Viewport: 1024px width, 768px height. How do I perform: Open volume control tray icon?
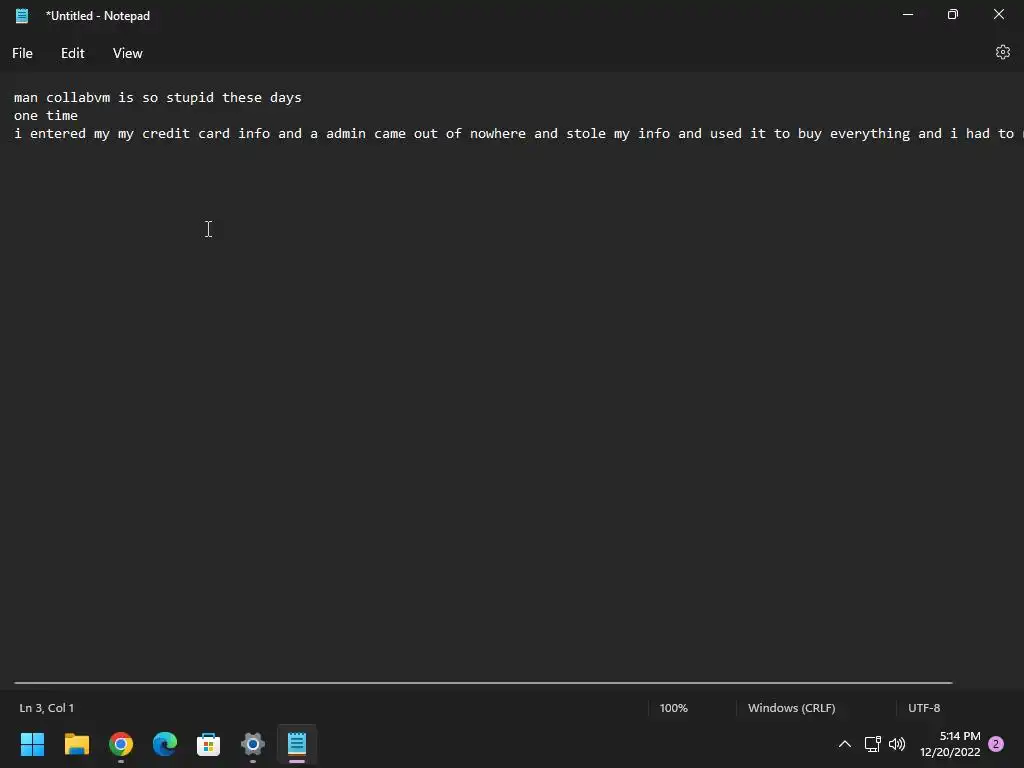pos(897,744)
